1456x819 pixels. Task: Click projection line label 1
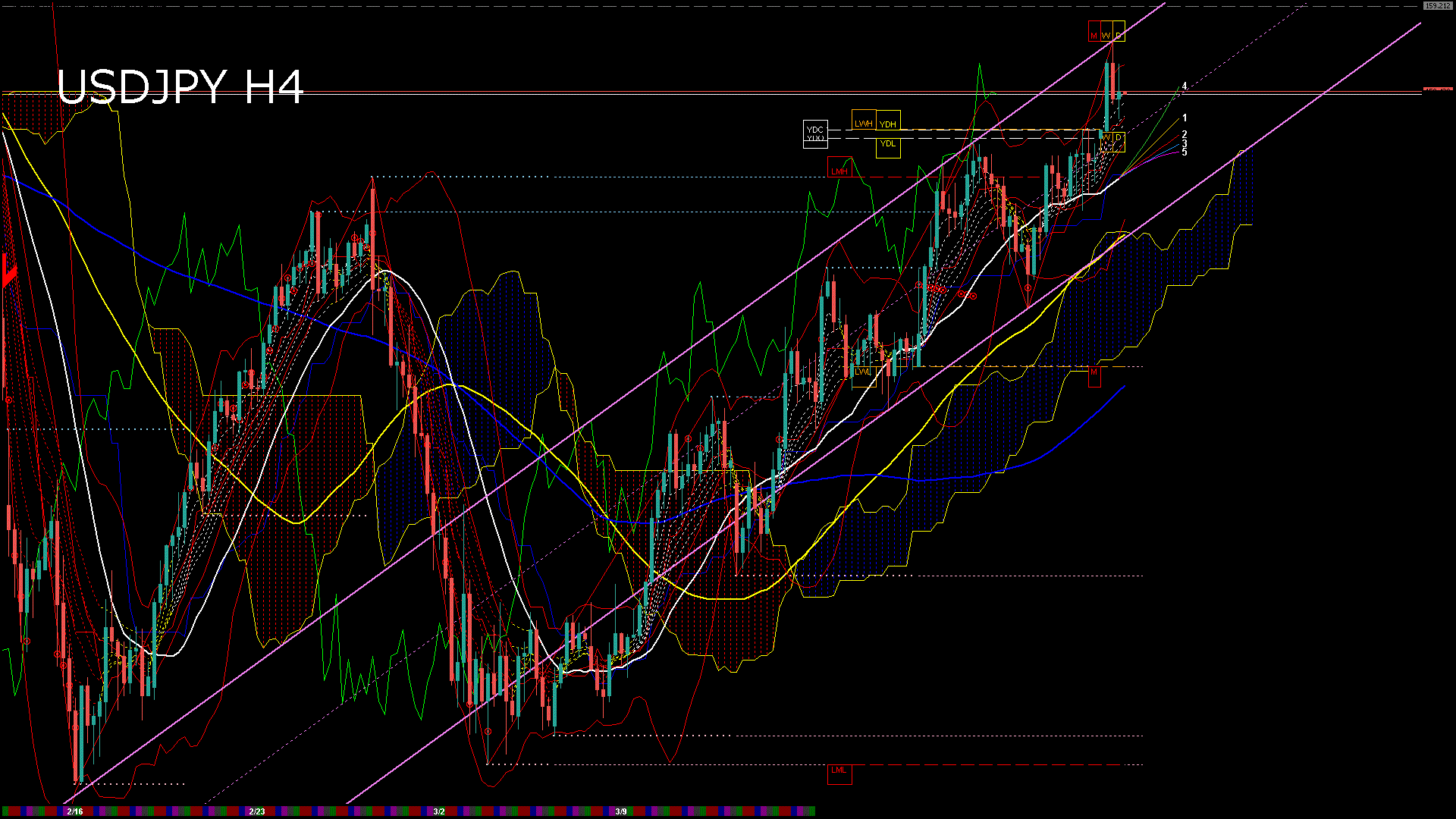click(1185, 118)
